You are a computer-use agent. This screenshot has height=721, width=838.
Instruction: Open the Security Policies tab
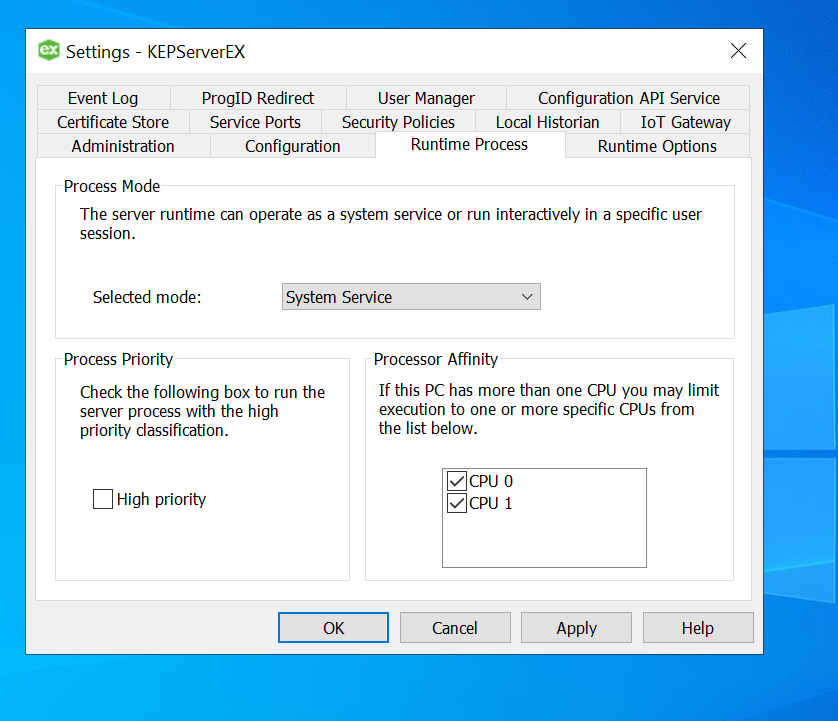point(398,122)
